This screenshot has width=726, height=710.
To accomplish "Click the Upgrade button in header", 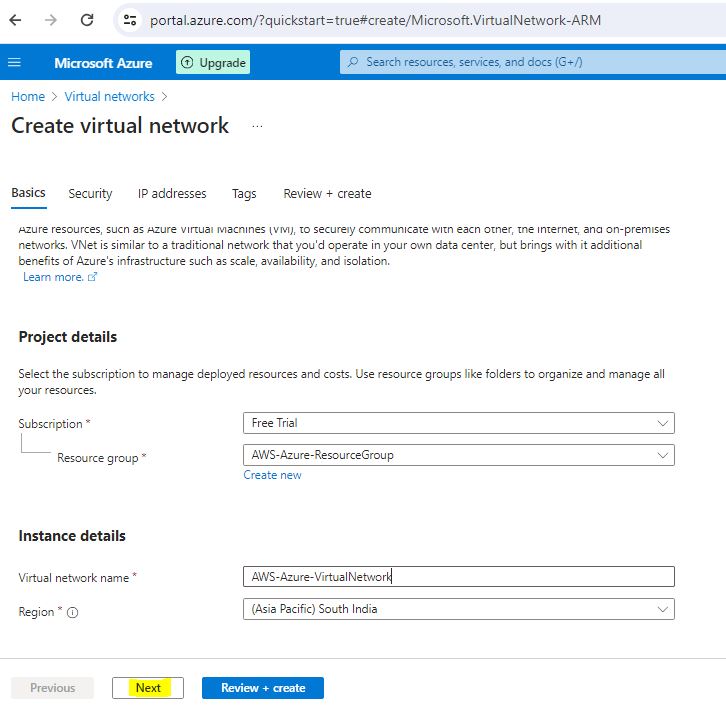I will pos(213,63).
